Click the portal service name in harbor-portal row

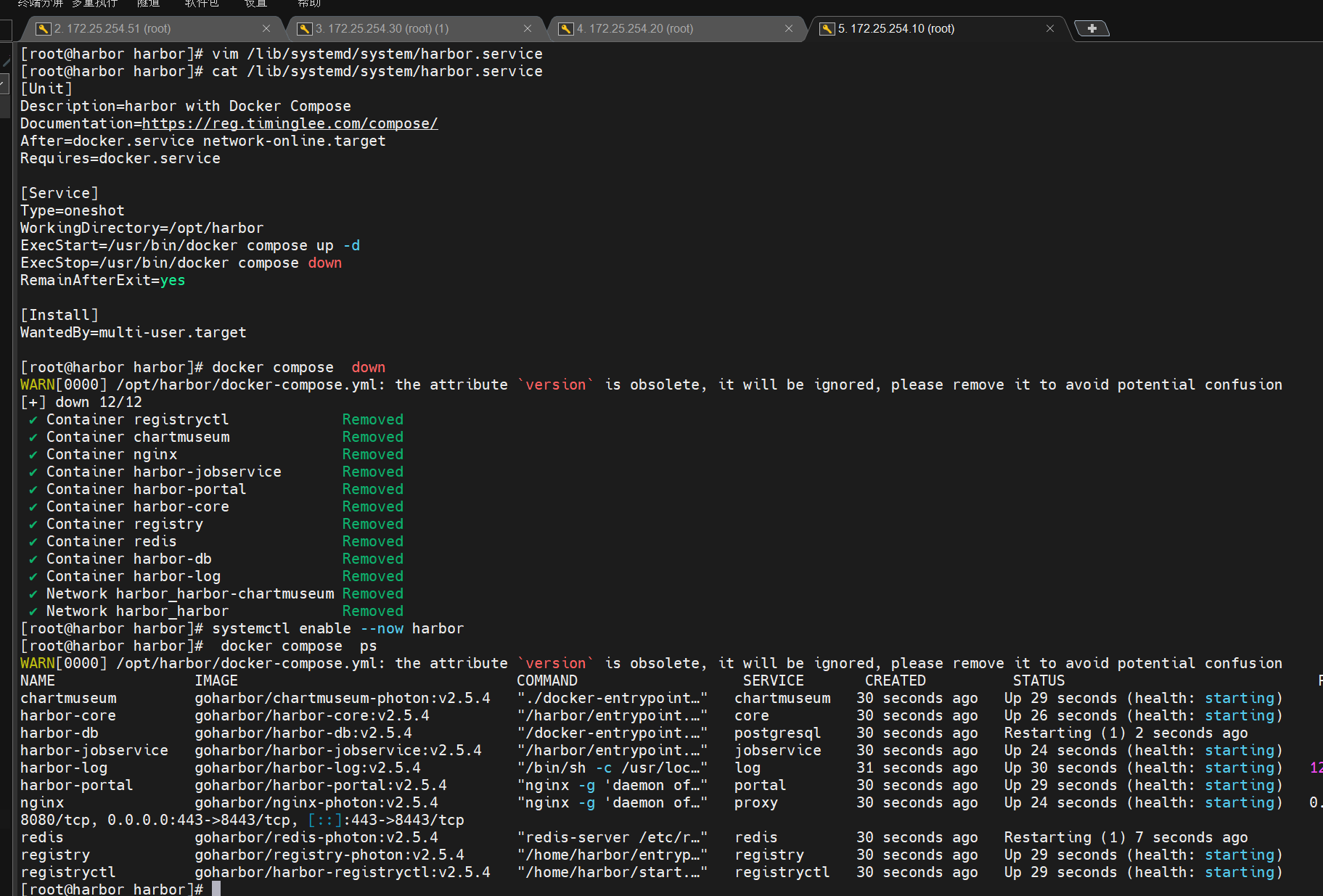761,785
